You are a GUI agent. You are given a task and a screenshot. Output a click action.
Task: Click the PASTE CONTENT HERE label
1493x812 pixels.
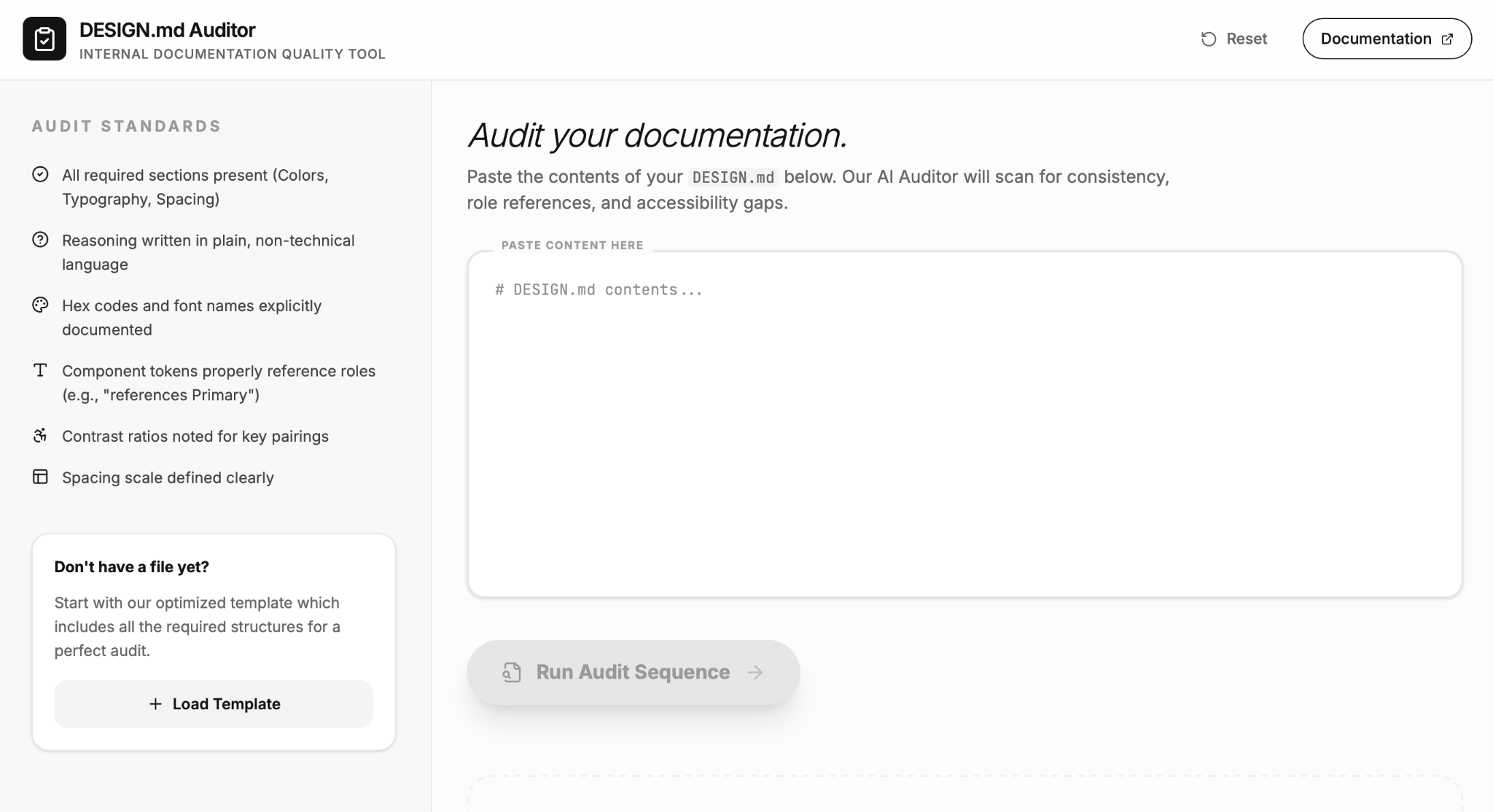pyautogui.click(x=572, y=245)
